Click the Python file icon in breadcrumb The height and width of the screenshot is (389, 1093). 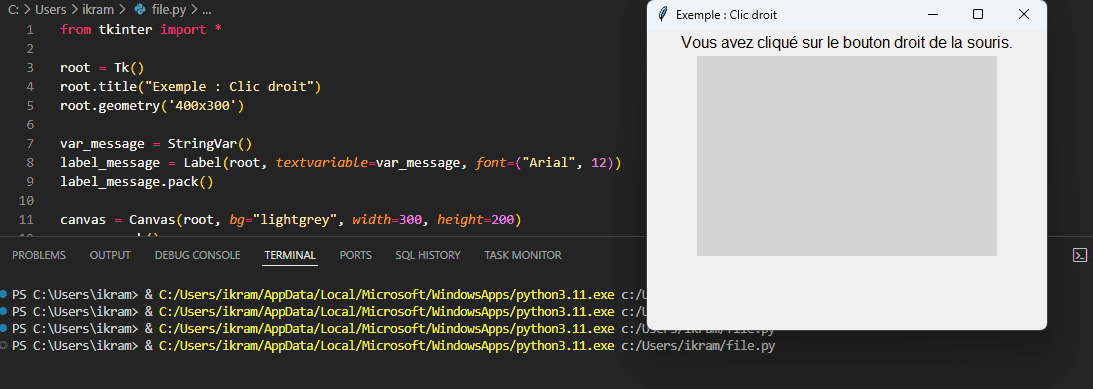tap(140, 10)
